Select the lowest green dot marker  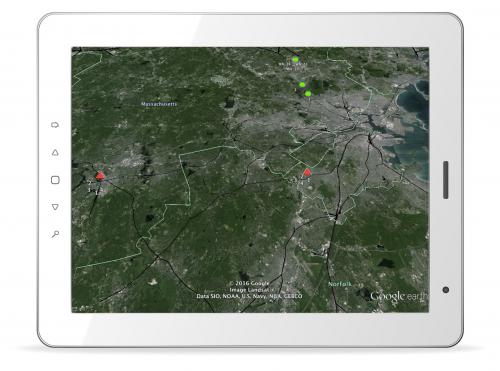click(x=308, y=94)
